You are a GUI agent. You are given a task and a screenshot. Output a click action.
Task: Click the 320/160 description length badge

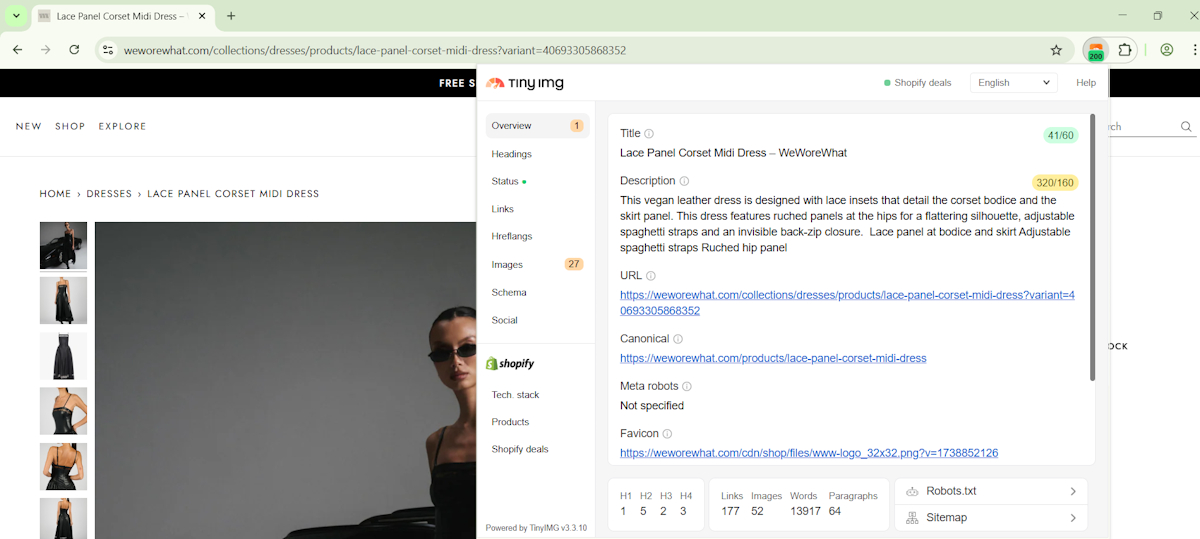[x=1055, y=183]
